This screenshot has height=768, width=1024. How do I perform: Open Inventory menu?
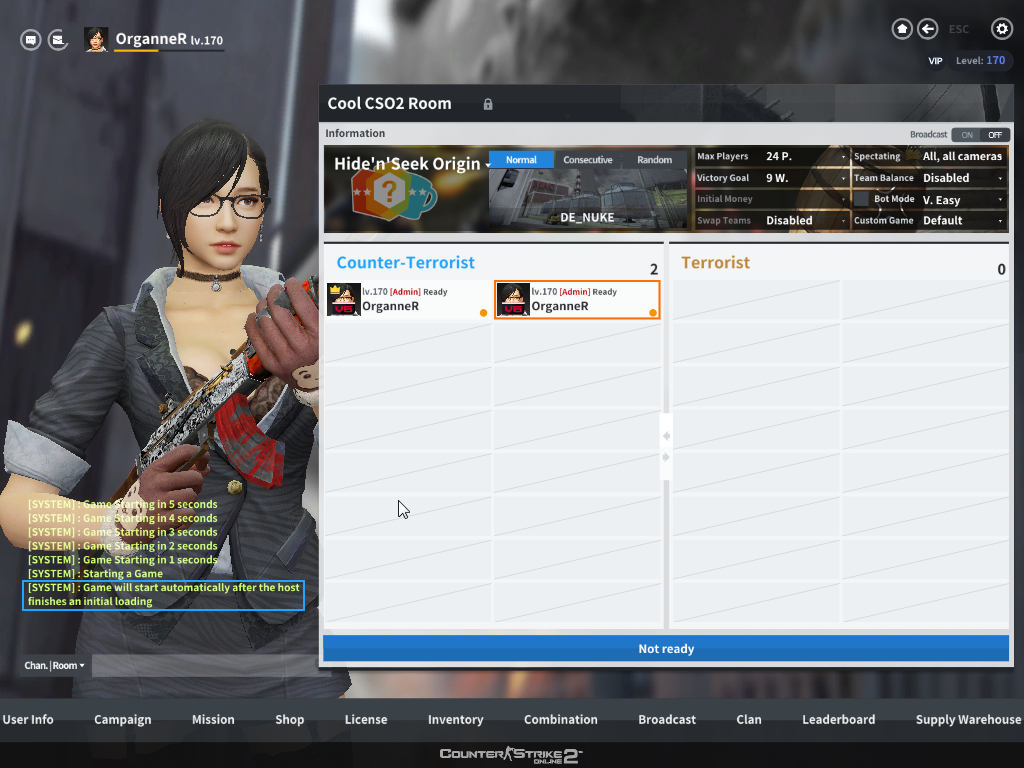click(x=455, y=720)
